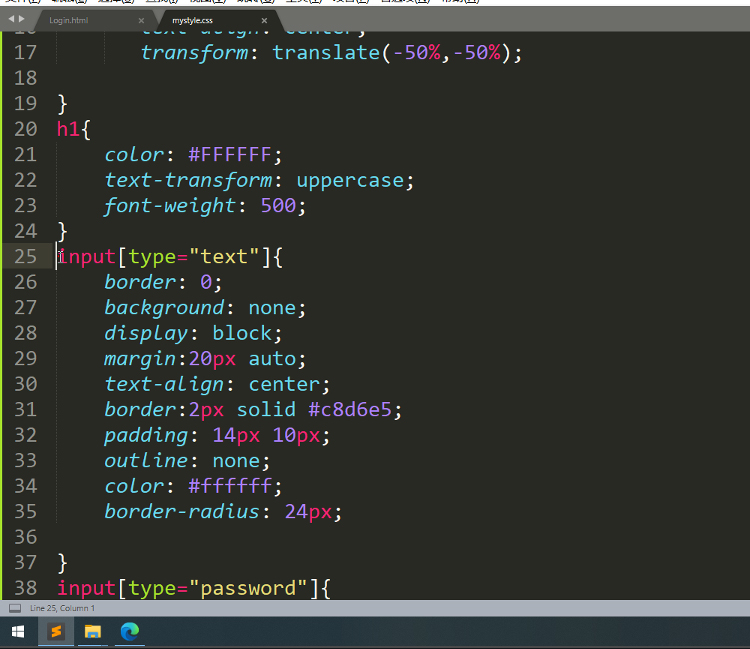Click the previous tab arrow in the tab bar
The width and height of the screenshot is (750, 649).
tap(11, 19)
